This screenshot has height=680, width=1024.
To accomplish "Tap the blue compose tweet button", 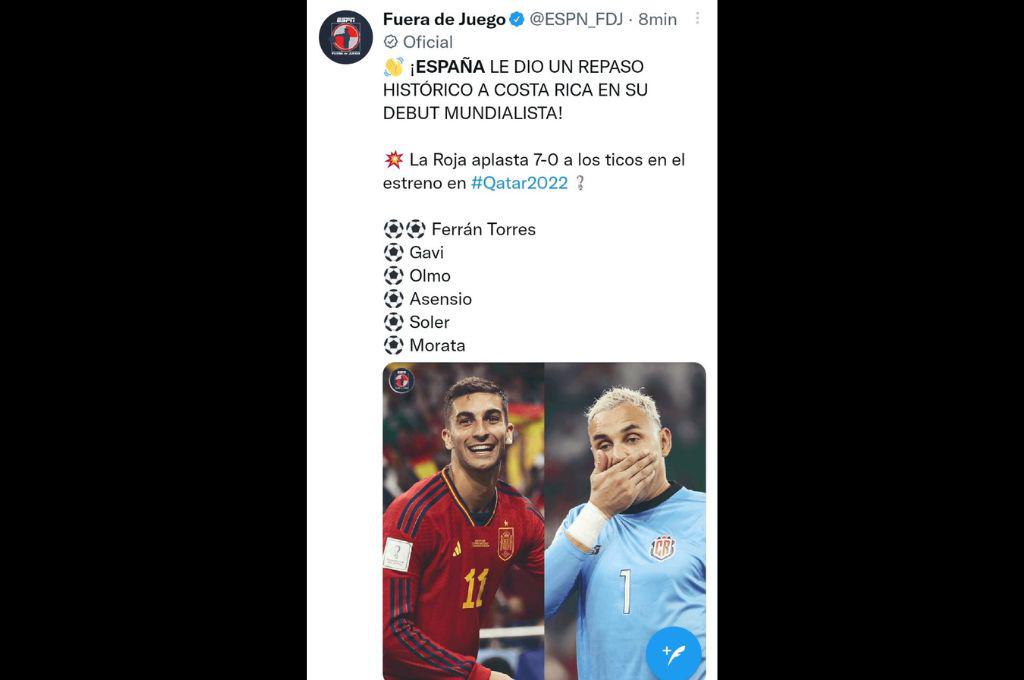I will pos(673,653).
